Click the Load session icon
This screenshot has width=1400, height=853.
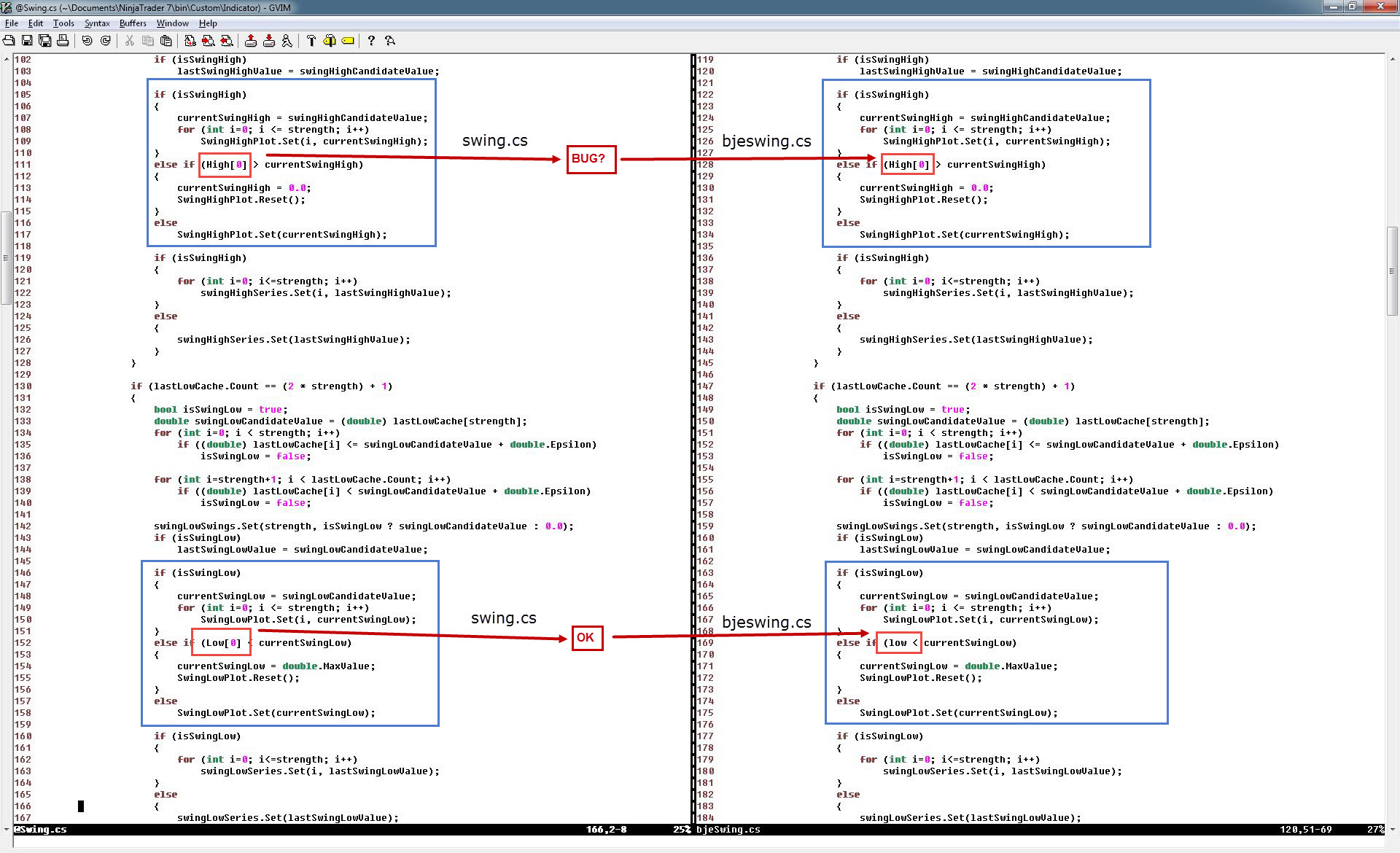[251, 41]
